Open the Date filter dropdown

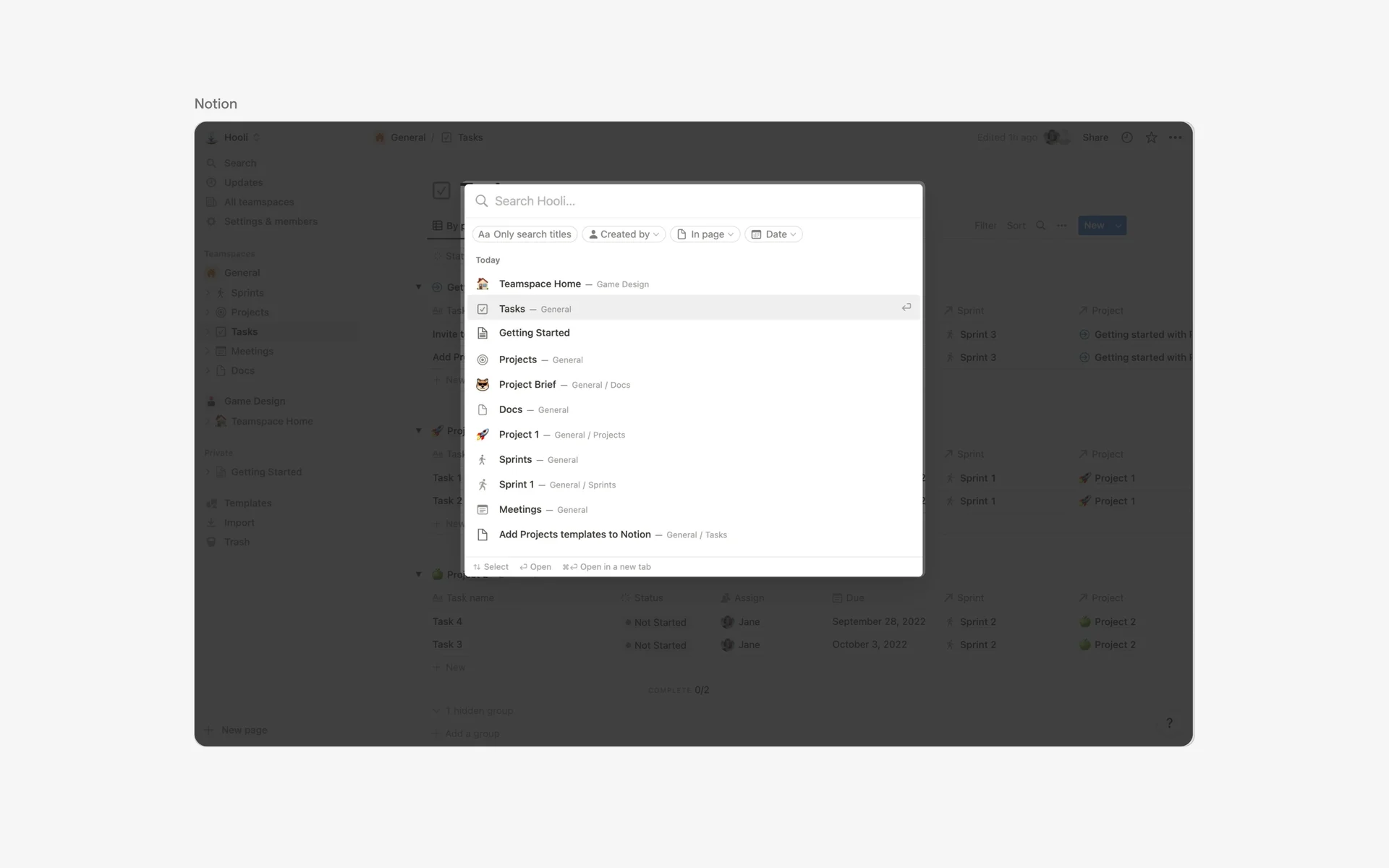click(x=773, y=234)
